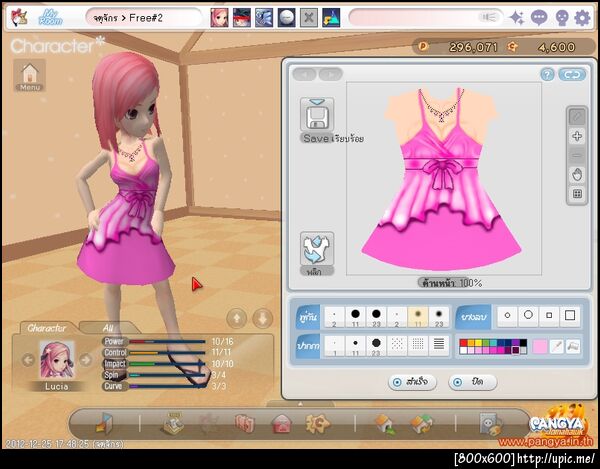Image resolution: width=600 pixels, height=469 pixels.
Task: Select pen size 23
Action: pos(376,346)
